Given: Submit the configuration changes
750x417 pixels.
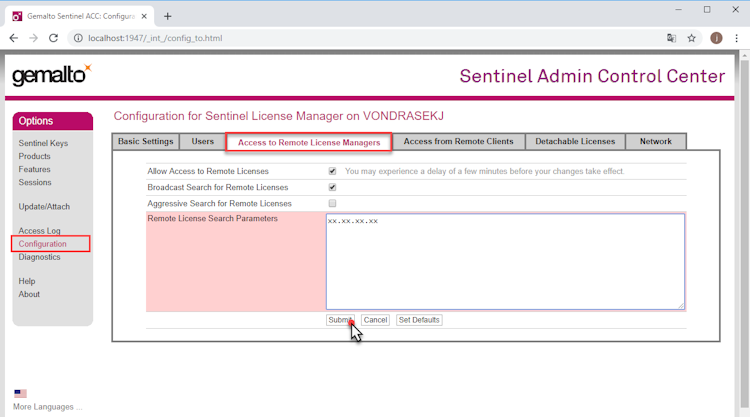Looking at the screenshot, I should (x=340, y=320).
